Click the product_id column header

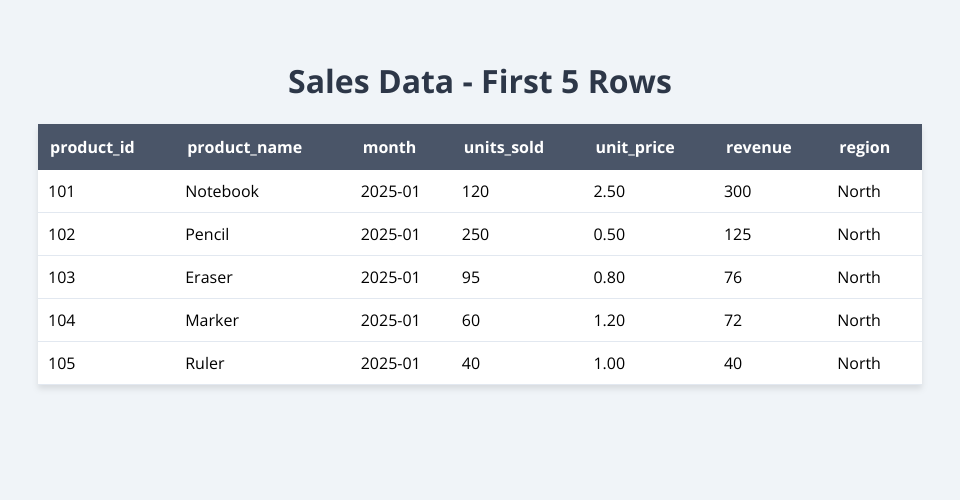pos(92,147)
